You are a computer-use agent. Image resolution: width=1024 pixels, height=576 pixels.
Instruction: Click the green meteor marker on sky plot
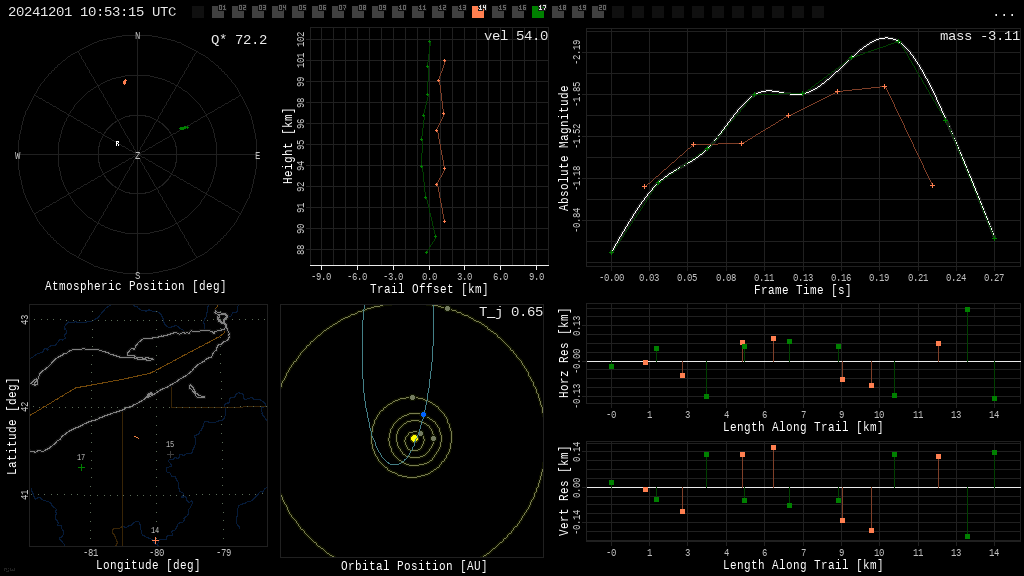point(184,128)
